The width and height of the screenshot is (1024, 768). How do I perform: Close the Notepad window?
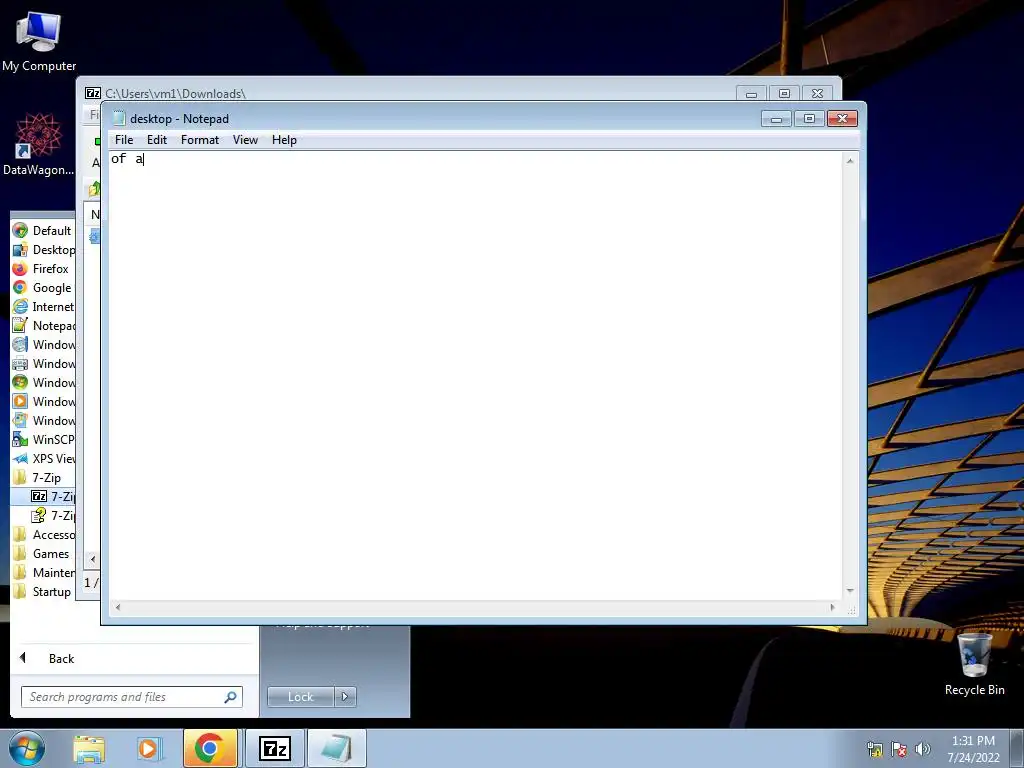coord(842,119)
